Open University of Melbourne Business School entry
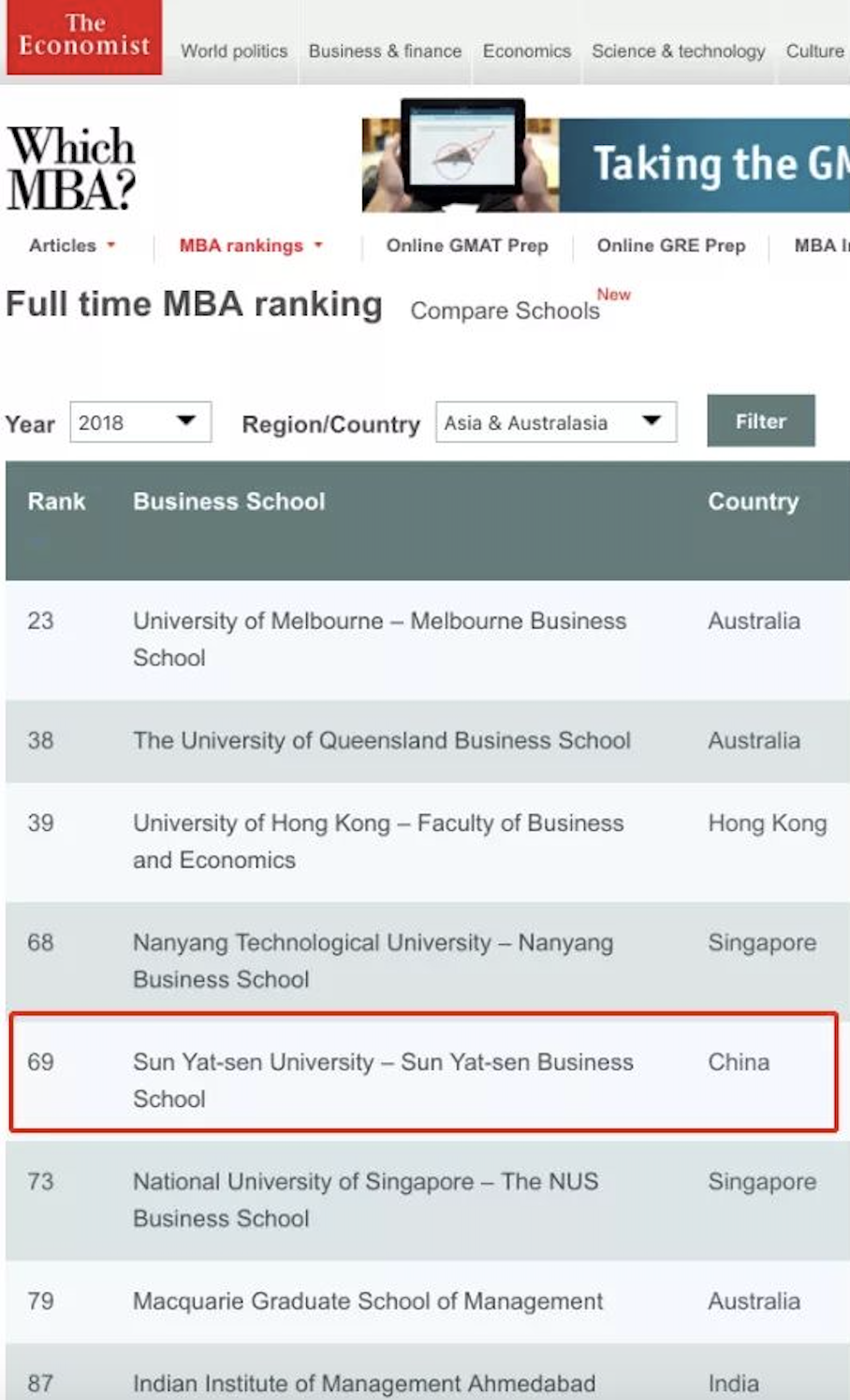 click(x=379, y=638)
